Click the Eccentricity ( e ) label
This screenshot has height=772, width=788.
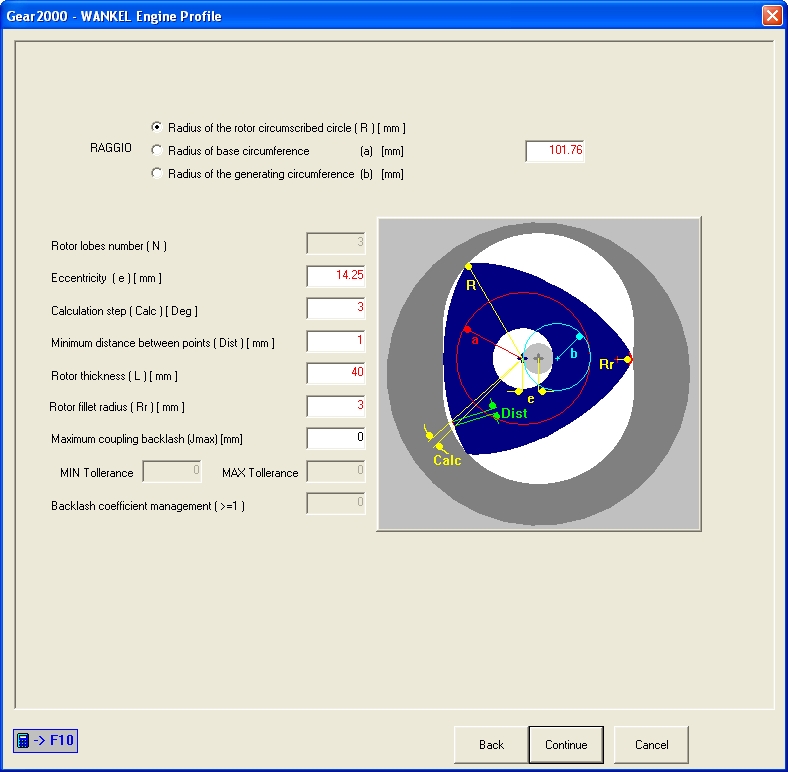[x=106, y=278]
